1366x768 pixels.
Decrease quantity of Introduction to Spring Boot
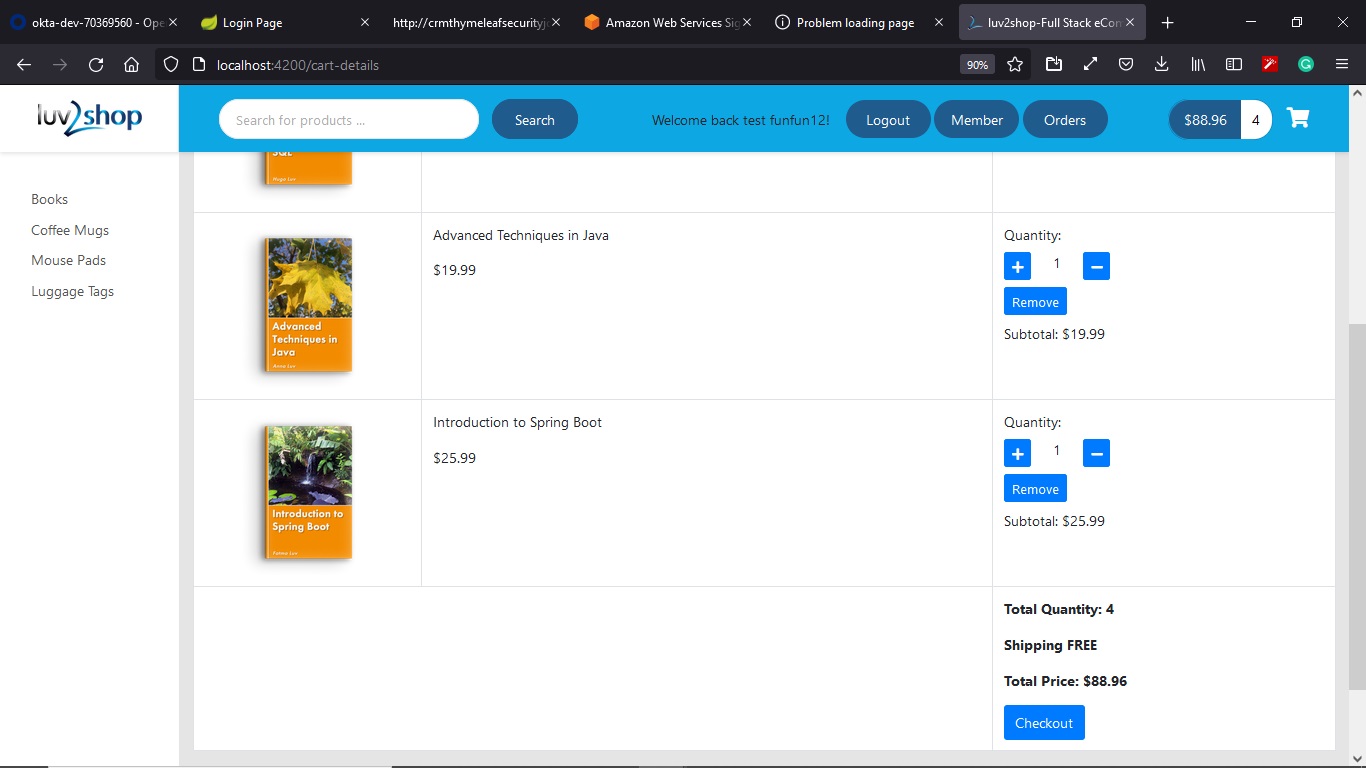[1096, 453]
